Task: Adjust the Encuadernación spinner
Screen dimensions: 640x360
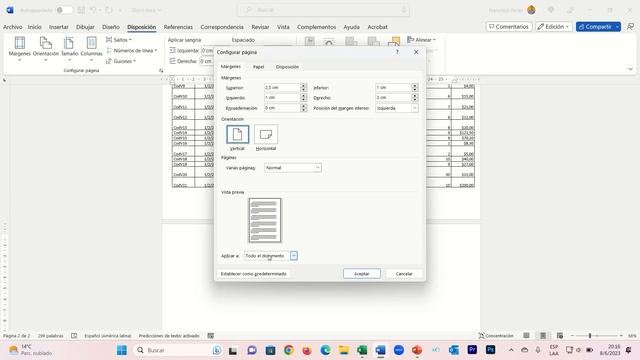Action: point(303,108)
